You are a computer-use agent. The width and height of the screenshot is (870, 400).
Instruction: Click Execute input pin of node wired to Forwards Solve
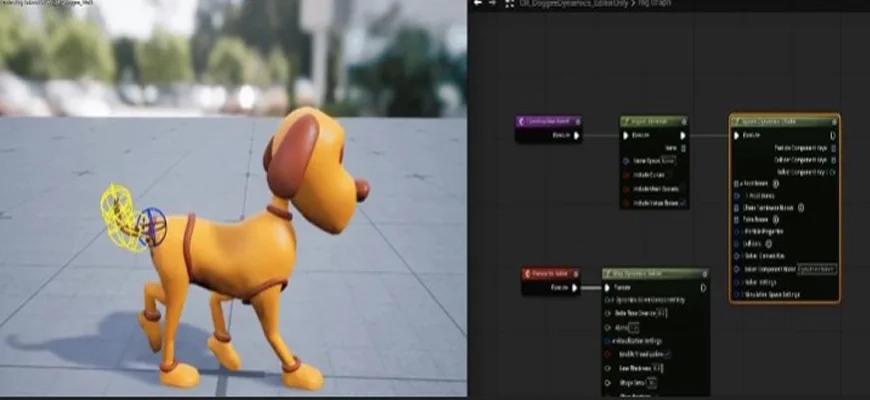(608, 287)
